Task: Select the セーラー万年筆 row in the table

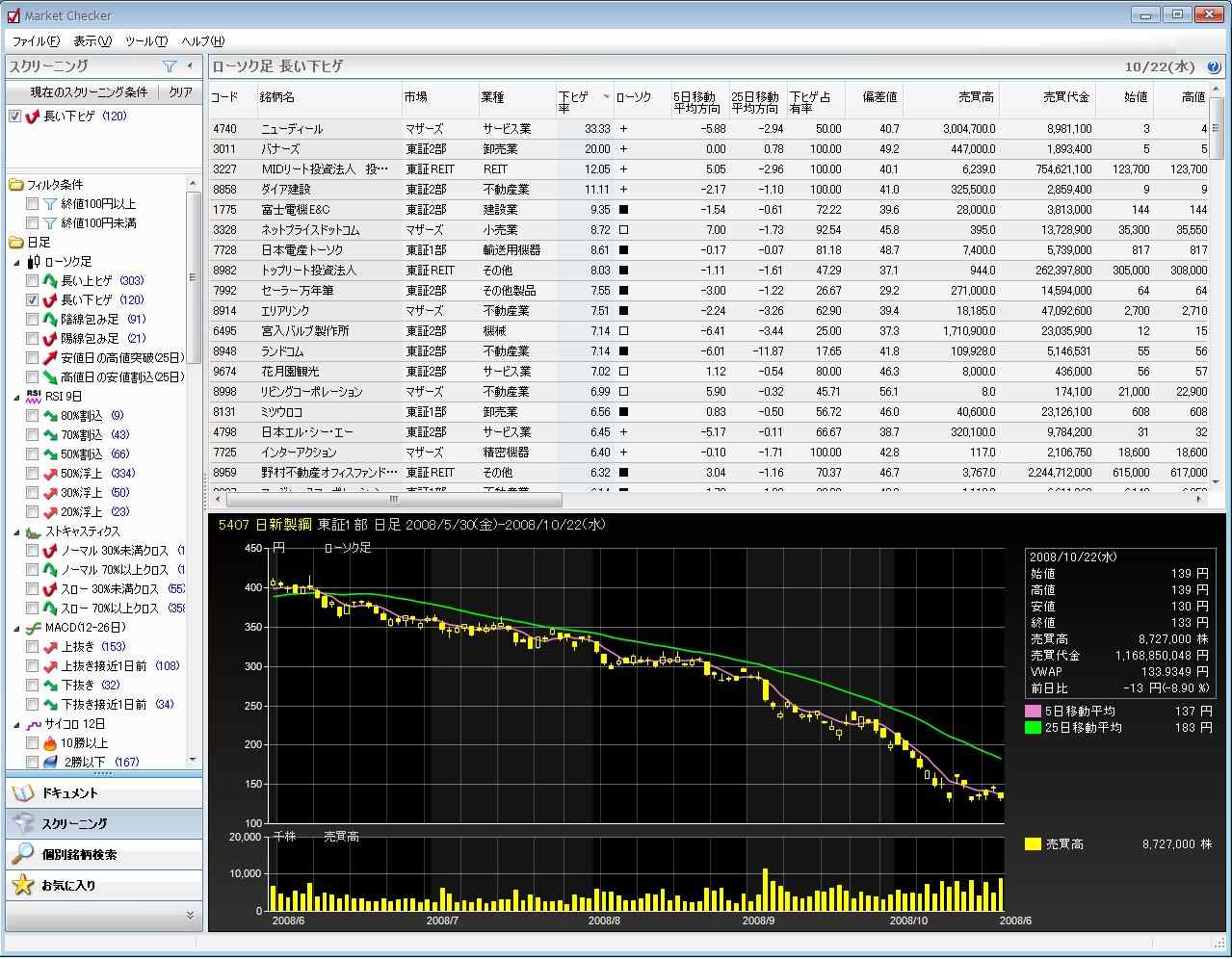Action: [x=711, y=291]
